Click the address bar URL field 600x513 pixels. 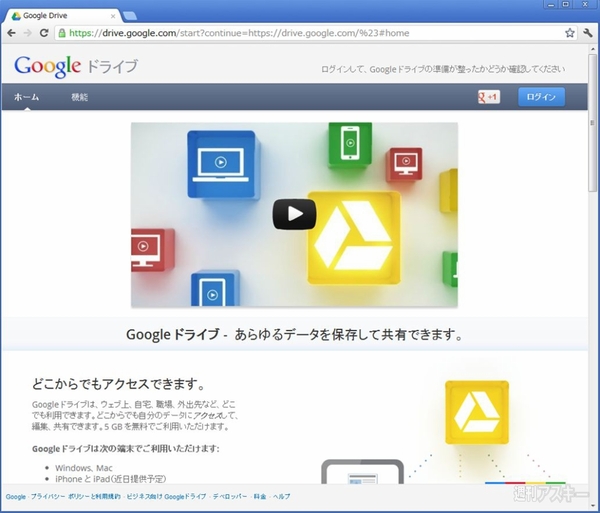(x=315, y=33)
